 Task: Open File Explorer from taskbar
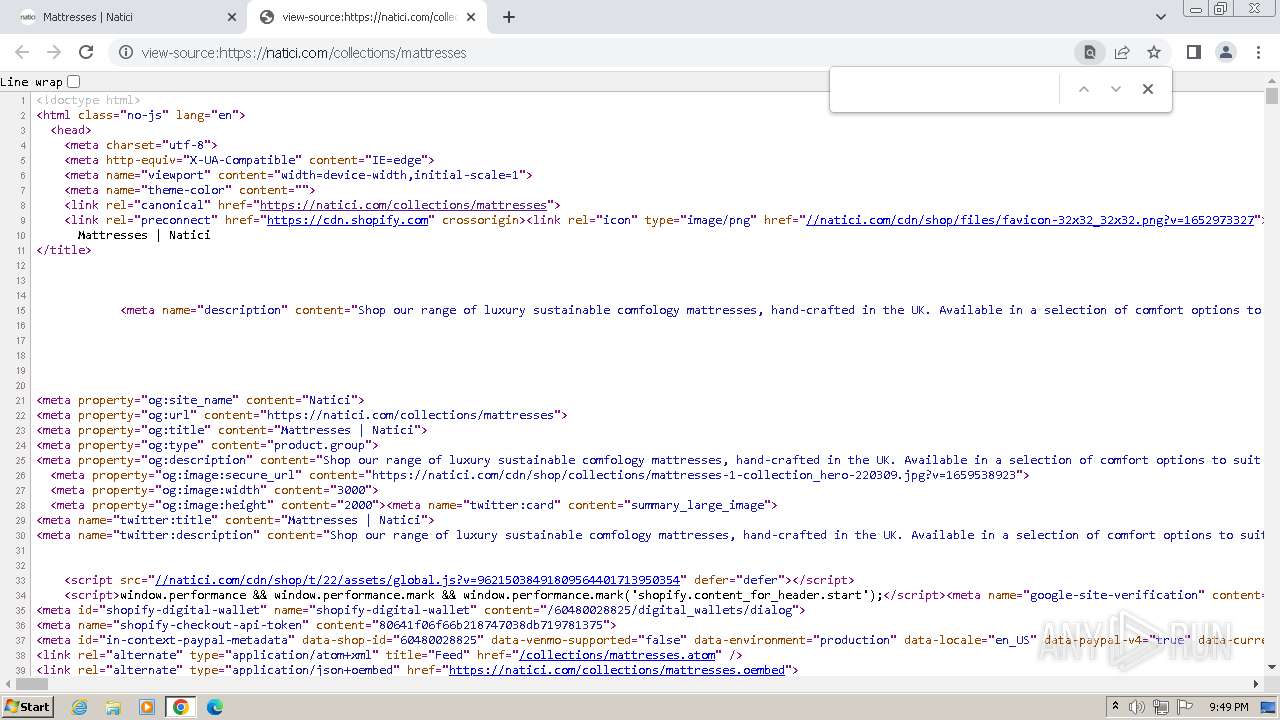pyautogui.click(x=113, y=707)
